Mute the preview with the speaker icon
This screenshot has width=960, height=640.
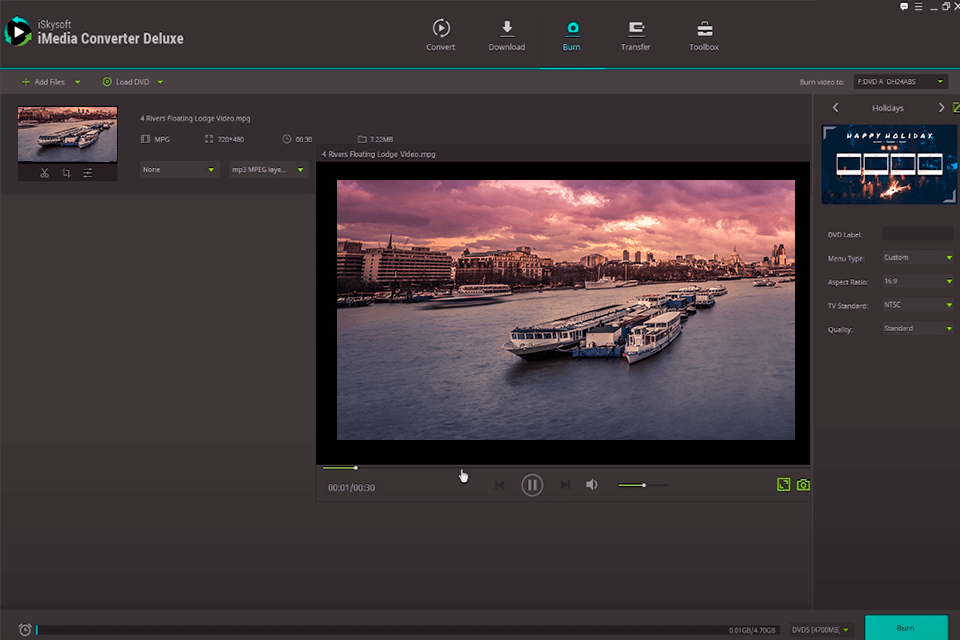tap(592, 485)
